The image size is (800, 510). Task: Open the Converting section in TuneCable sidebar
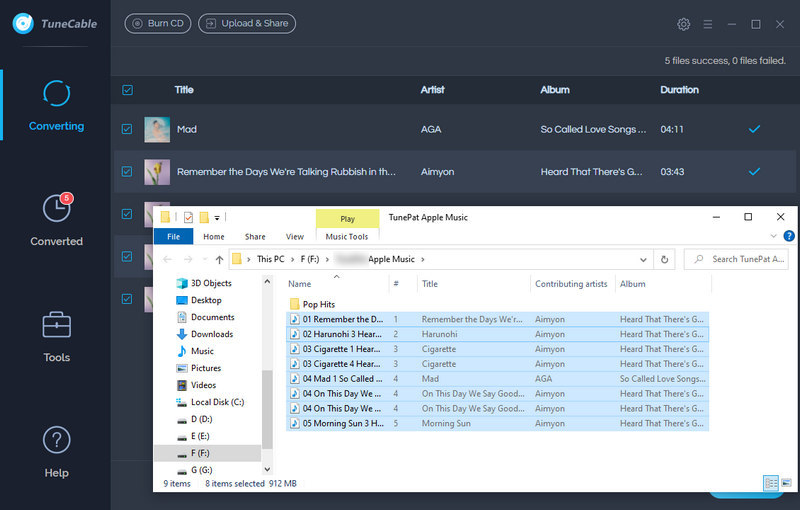[x=56, y=106]
